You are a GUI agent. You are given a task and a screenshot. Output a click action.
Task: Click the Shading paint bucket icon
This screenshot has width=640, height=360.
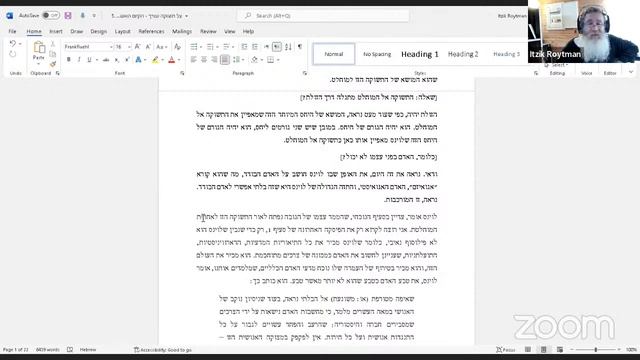[254, 60]
